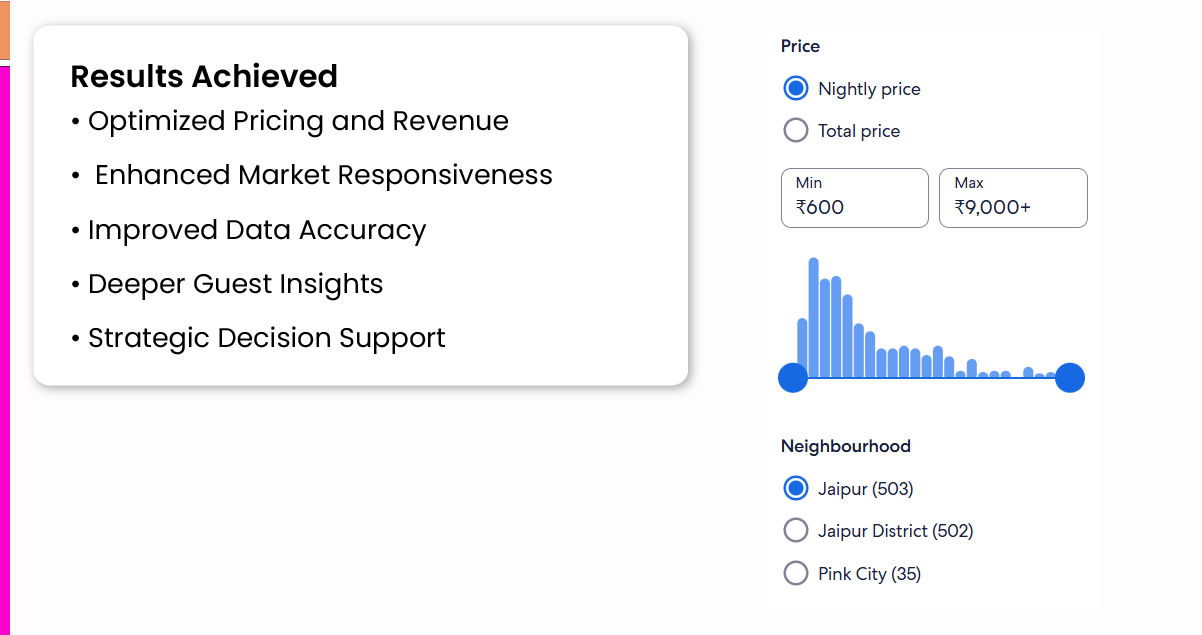Click the Price section heading
Viewport: 1202px width, 635px height.
800,46
